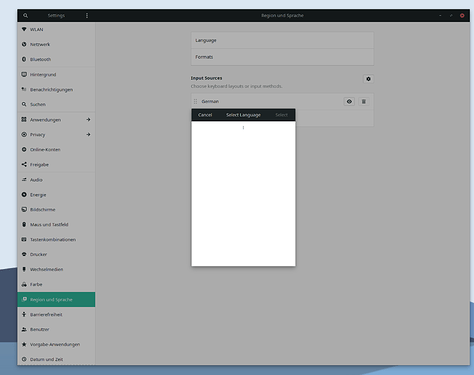
Task: Grab the German row drag handle
Action: click(196, 101)
